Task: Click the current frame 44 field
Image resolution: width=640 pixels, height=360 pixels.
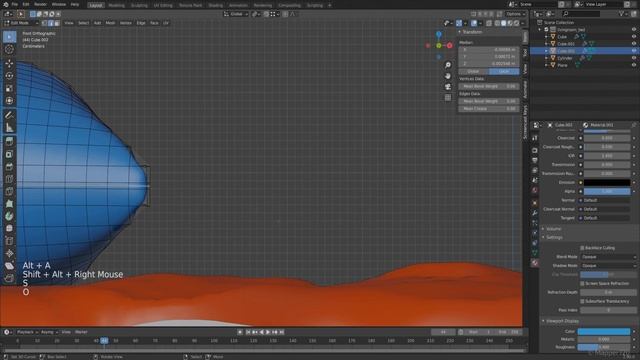Action: coord(443,332)
